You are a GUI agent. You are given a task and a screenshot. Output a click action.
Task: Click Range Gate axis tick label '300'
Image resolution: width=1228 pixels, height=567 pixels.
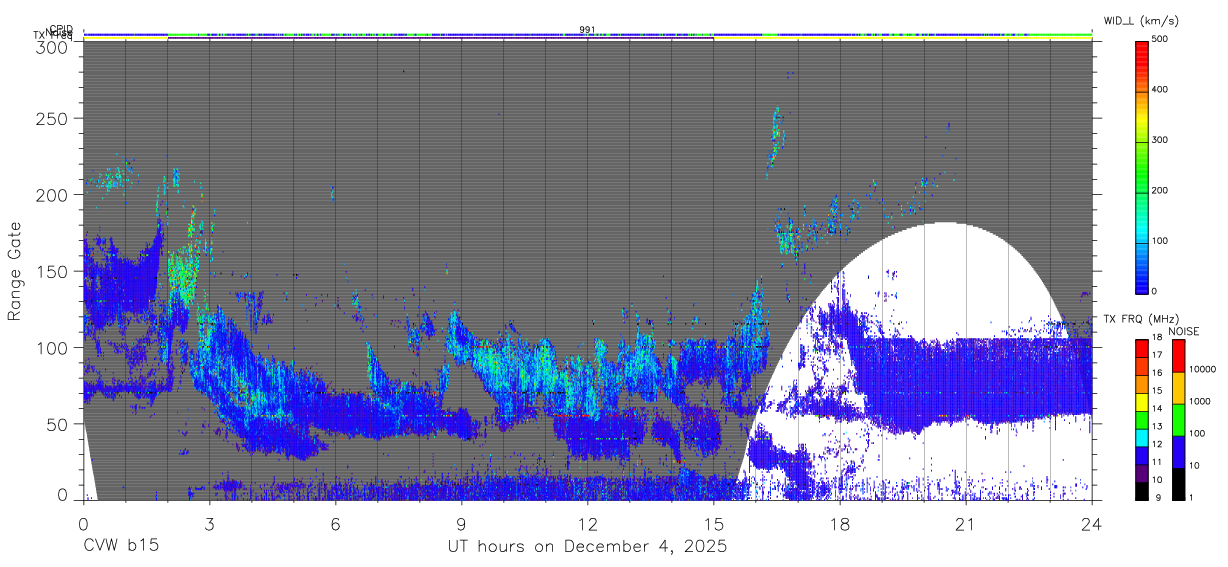52,47
